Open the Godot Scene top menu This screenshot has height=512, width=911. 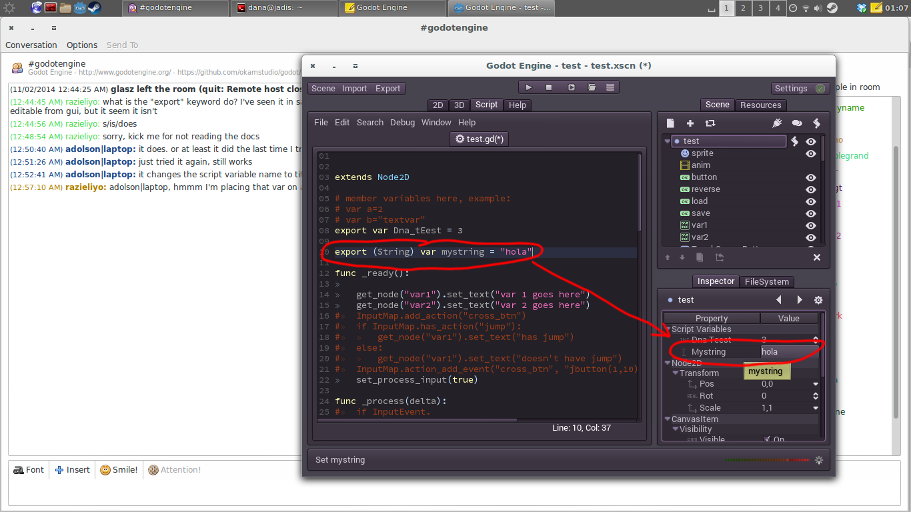click(323, 88)
